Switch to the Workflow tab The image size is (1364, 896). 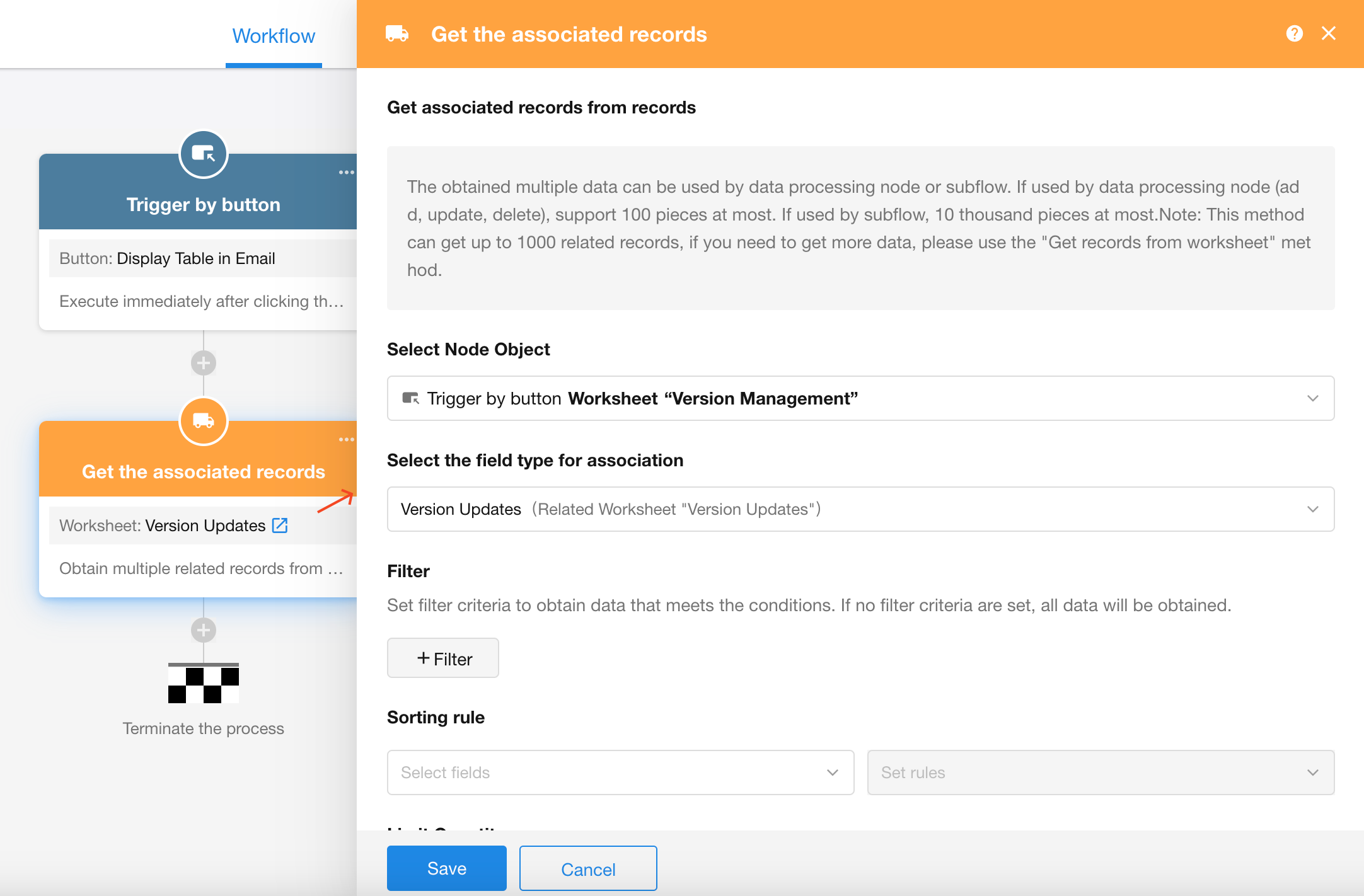coord(274,36)
